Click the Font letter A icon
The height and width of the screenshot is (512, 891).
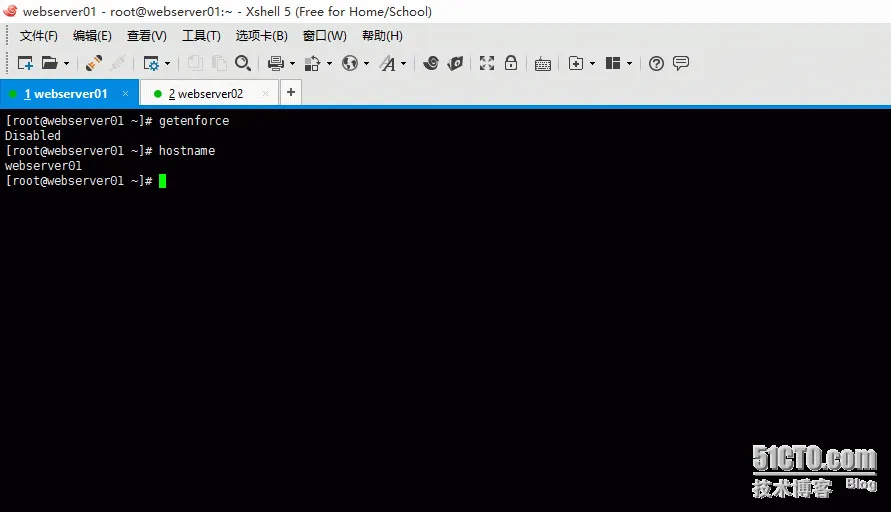pyautogui.click(x=388, y=63)
